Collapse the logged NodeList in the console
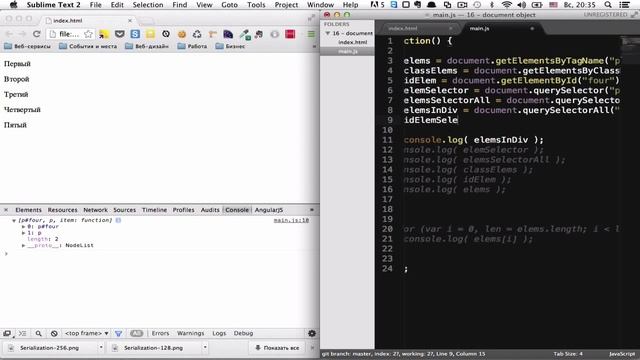The width and height of the screenshot is (640, 360). click(x=14, y=220)
